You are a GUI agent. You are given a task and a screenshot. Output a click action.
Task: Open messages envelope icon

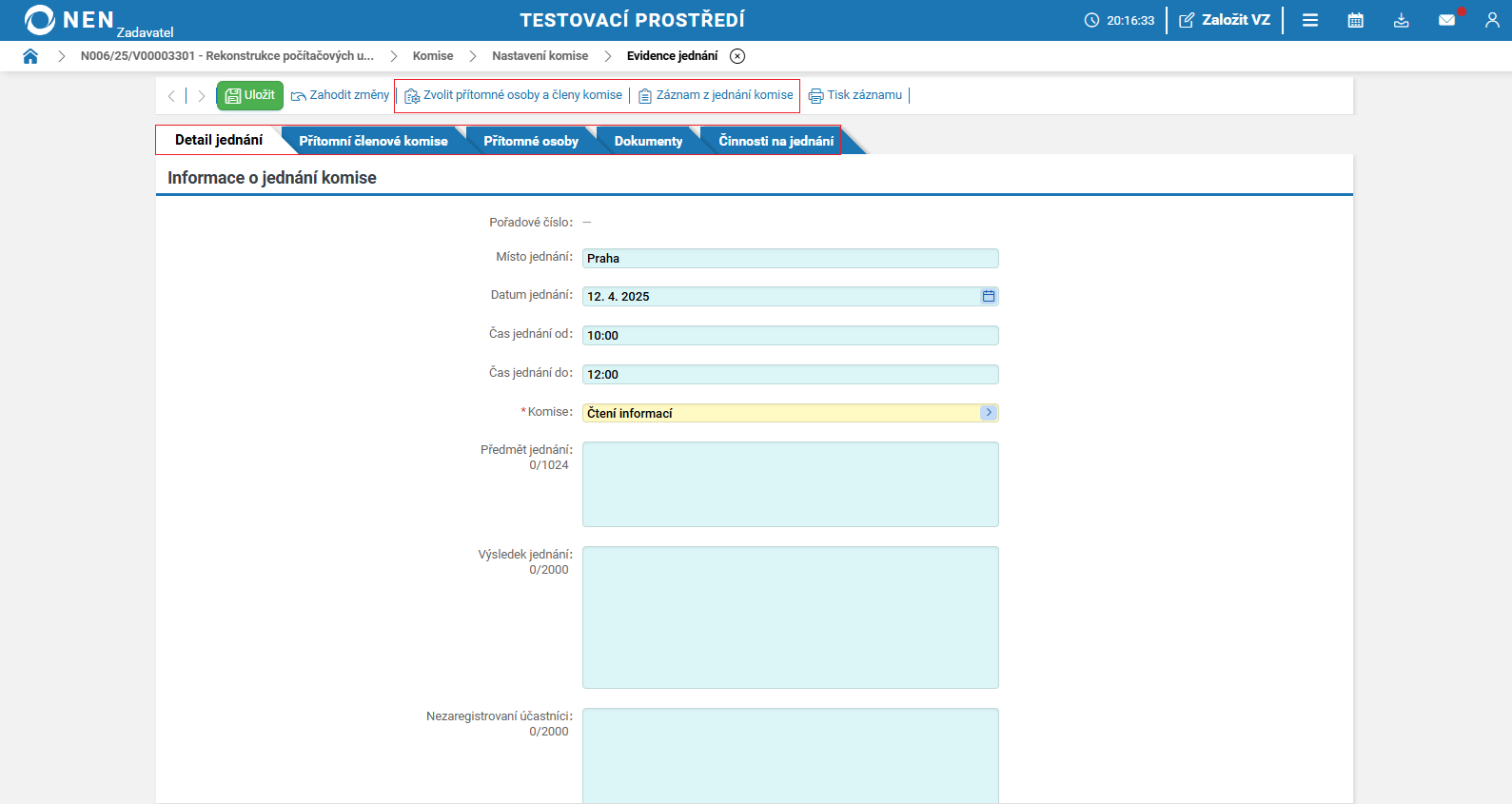(1446, 20)
